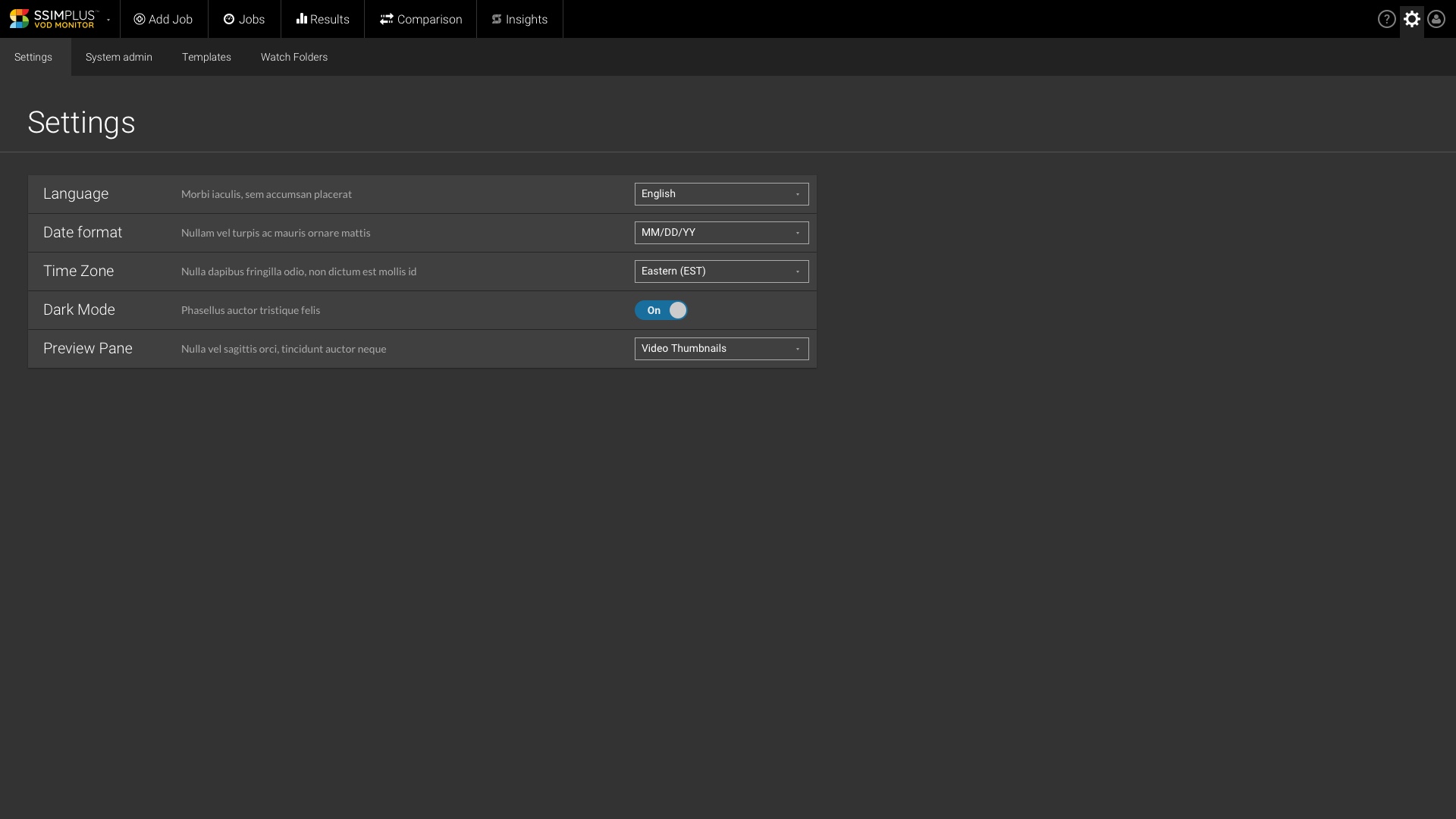This screenshot has width=1456, height=819.
Task: Click the settings gear icon
Action: [1411, 19]
